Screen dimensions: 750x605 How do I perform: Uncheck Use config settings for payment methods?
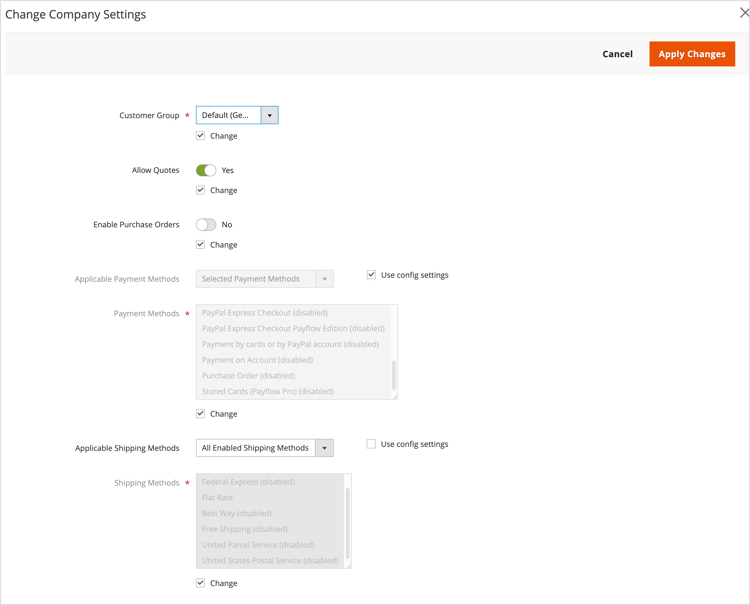pyautogui.click(x=371, y=275)
